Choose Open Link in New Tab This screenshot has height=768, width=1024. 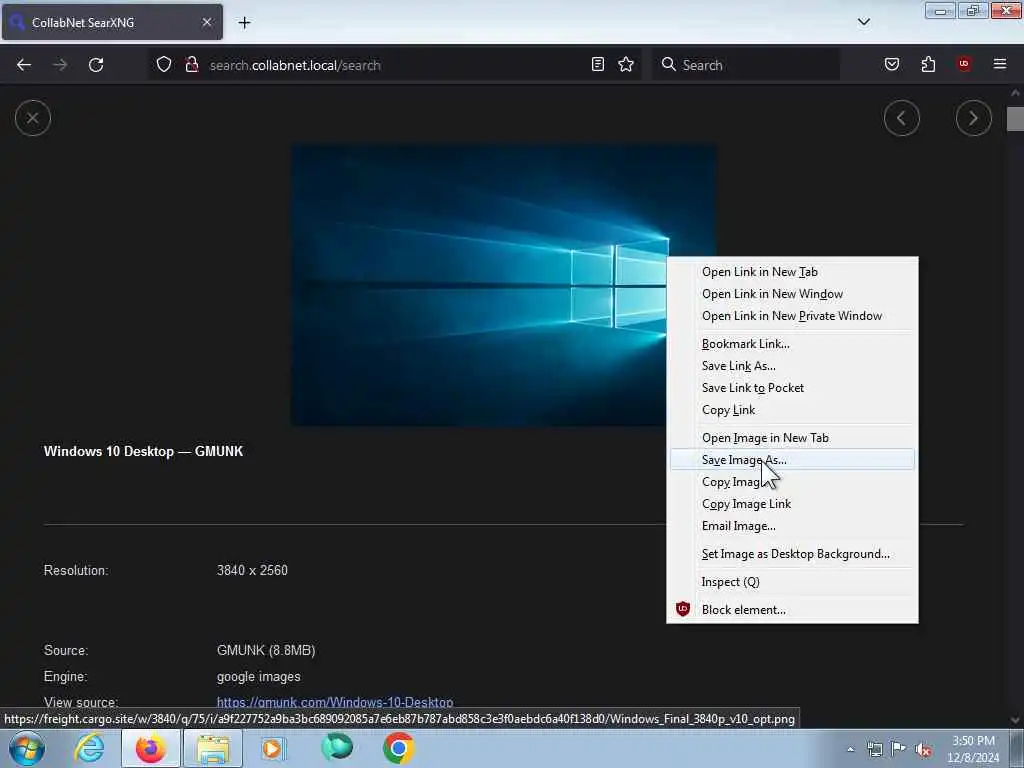click(792, 272)
